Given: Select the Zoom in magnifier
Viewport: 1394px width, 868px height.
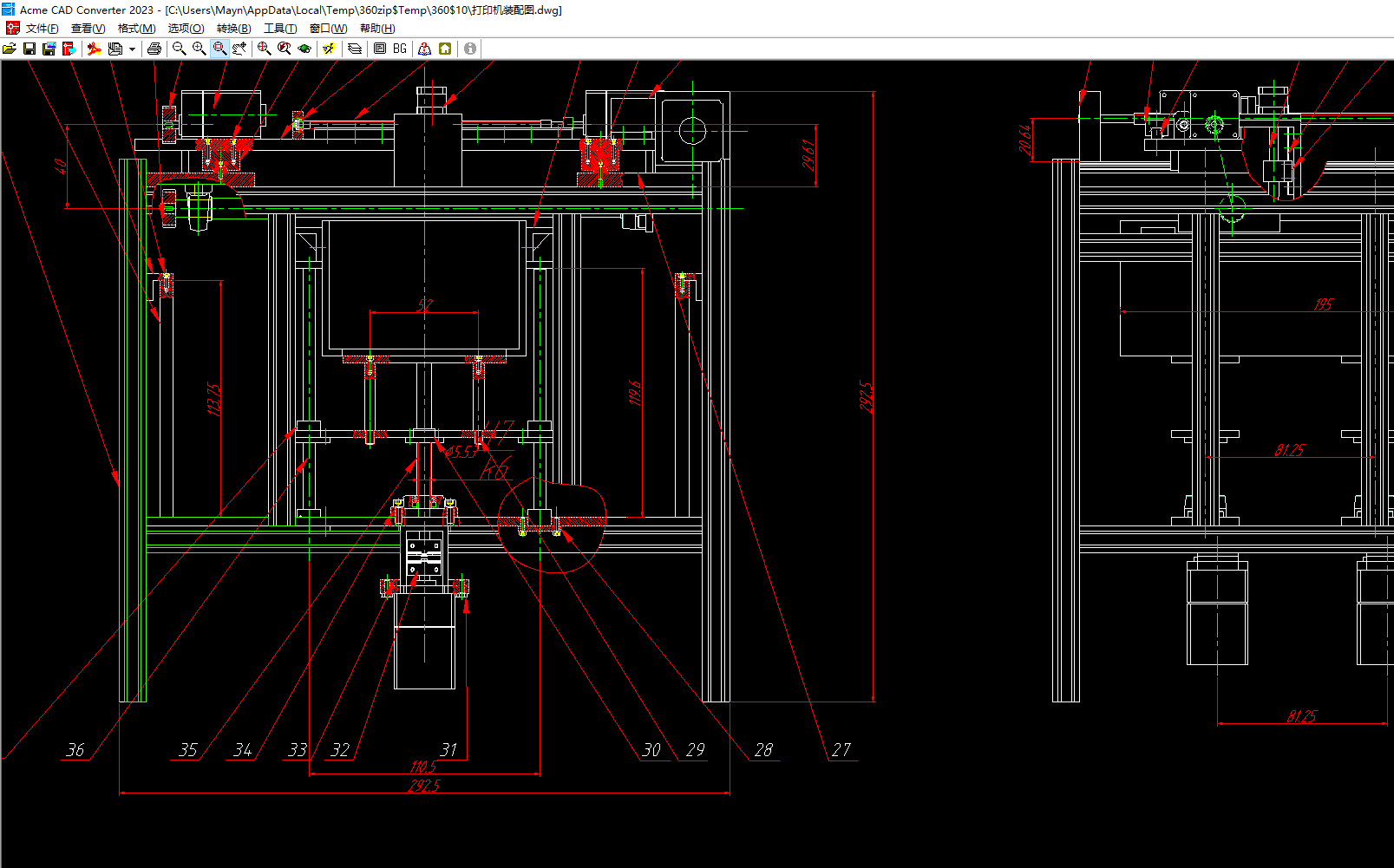Looking at the screenshot, I should tap(200, 49).
